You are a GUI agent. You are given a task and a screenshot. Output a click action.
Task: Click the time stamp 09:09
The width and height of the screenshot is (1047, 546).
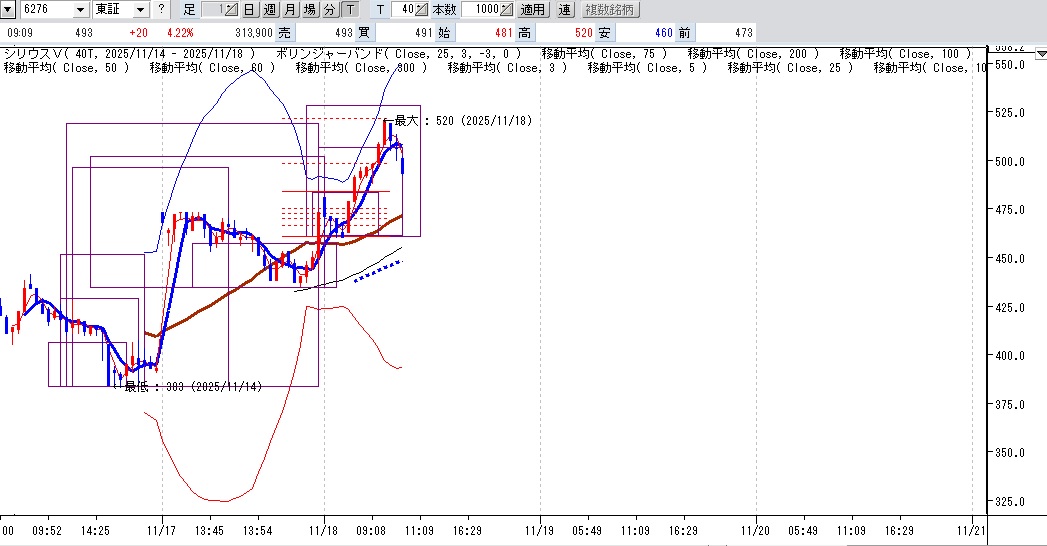(20, 32)
